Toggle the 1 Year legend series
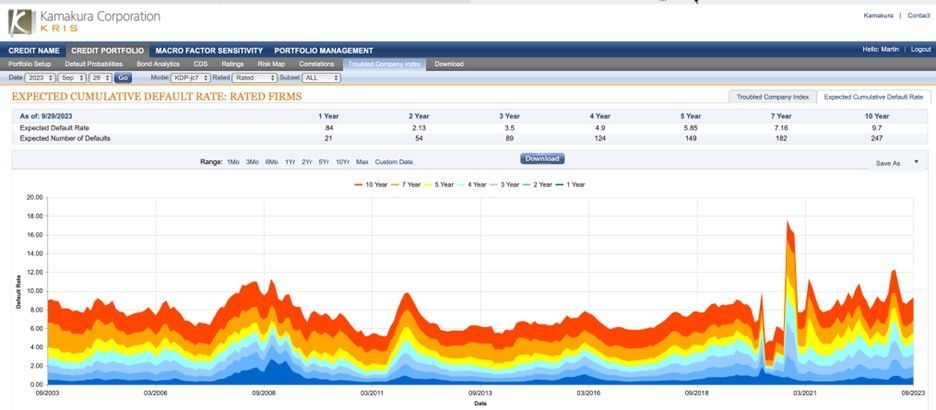This screenshot has width=936, height=410. point(570,184)
